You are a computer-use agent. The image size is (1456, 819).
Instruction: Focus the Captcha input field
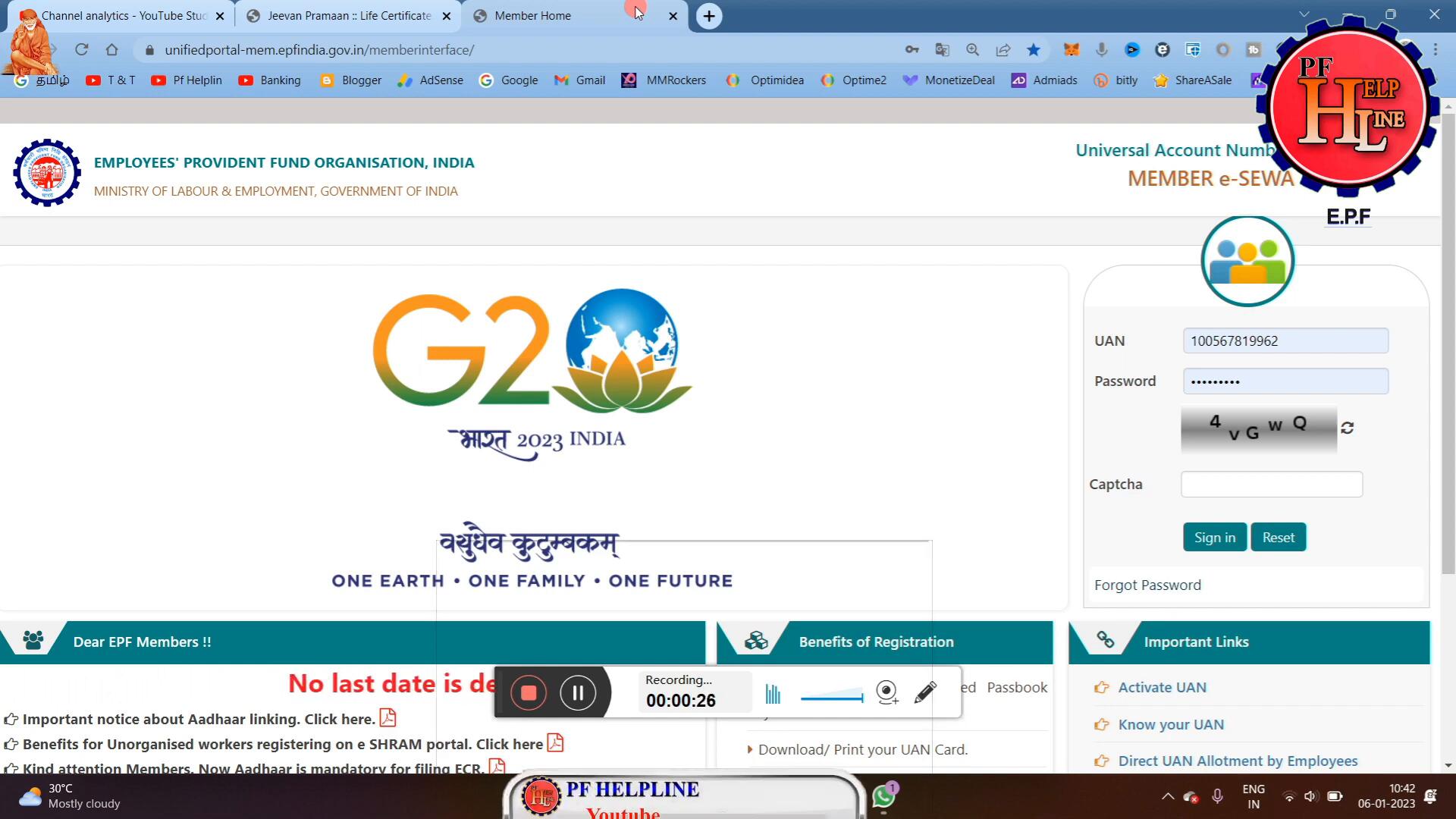(1271, 484)
